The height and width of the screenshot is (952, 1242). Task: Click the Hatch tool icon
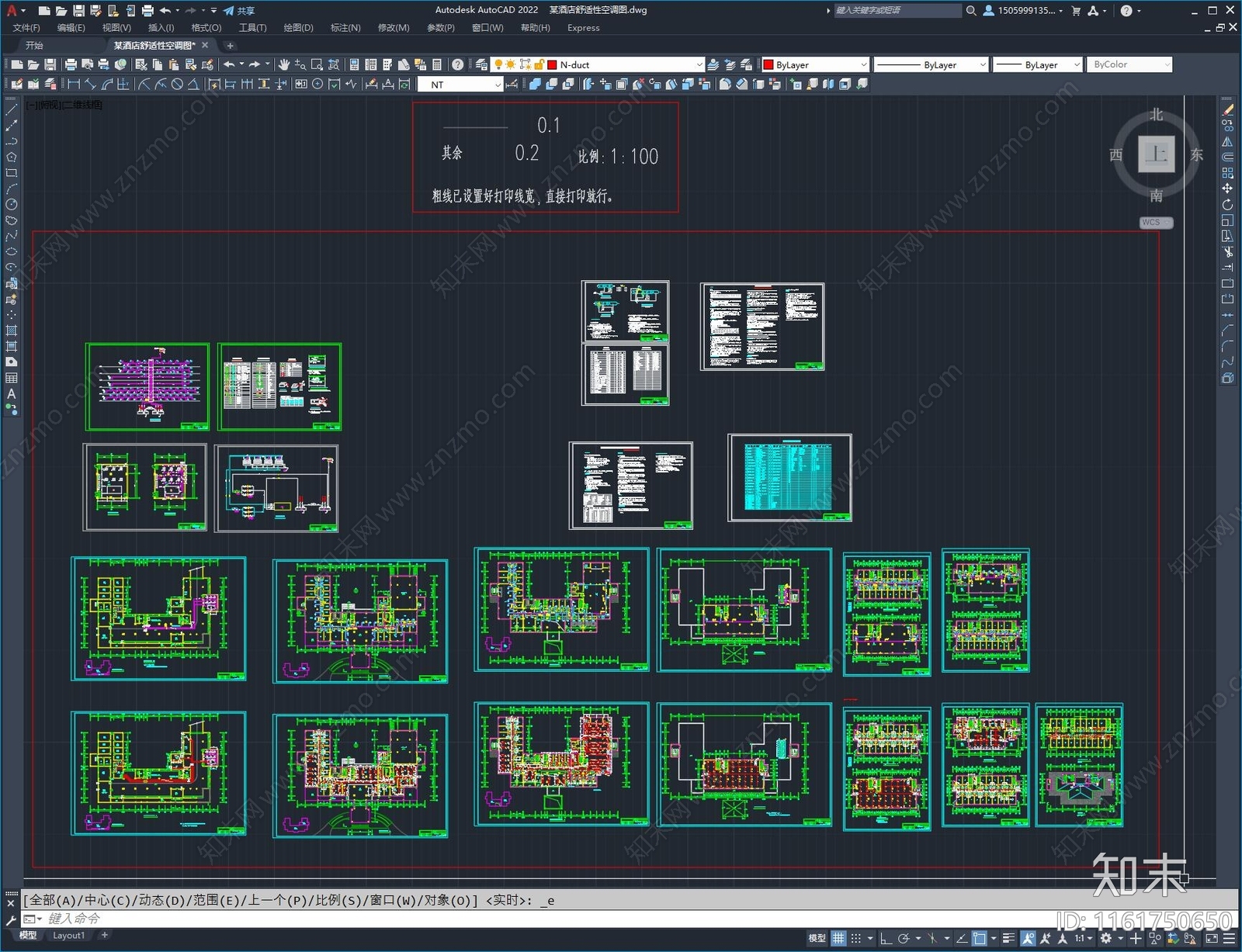[x=11, y=331]
